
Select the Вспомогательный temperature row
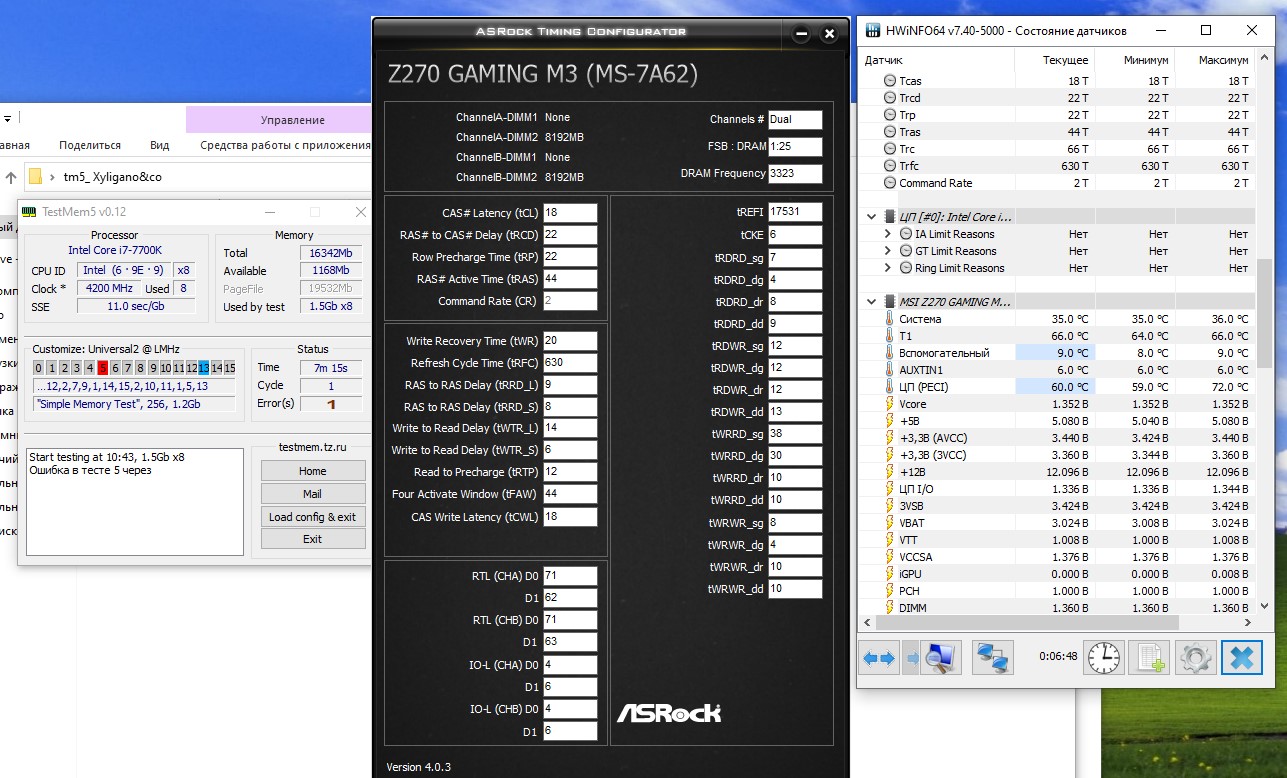coord(1057,353)
